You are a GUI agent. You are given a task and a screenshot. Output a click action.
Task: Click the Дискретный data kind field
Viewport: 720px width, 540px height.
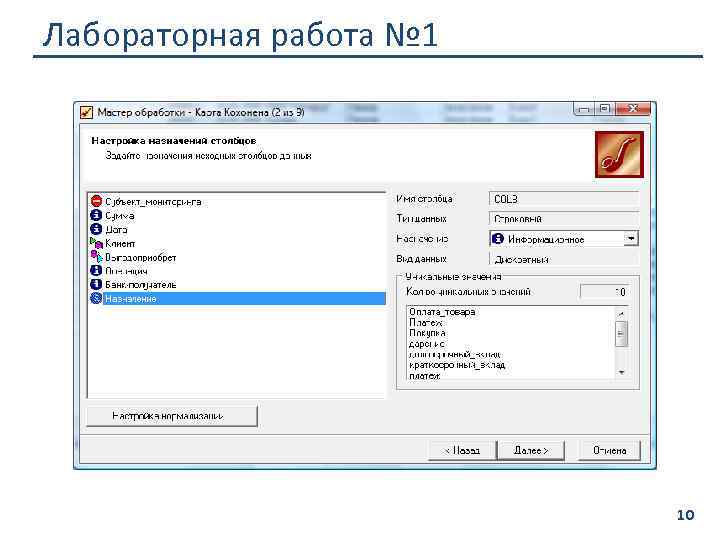click(x=564, y=259)
